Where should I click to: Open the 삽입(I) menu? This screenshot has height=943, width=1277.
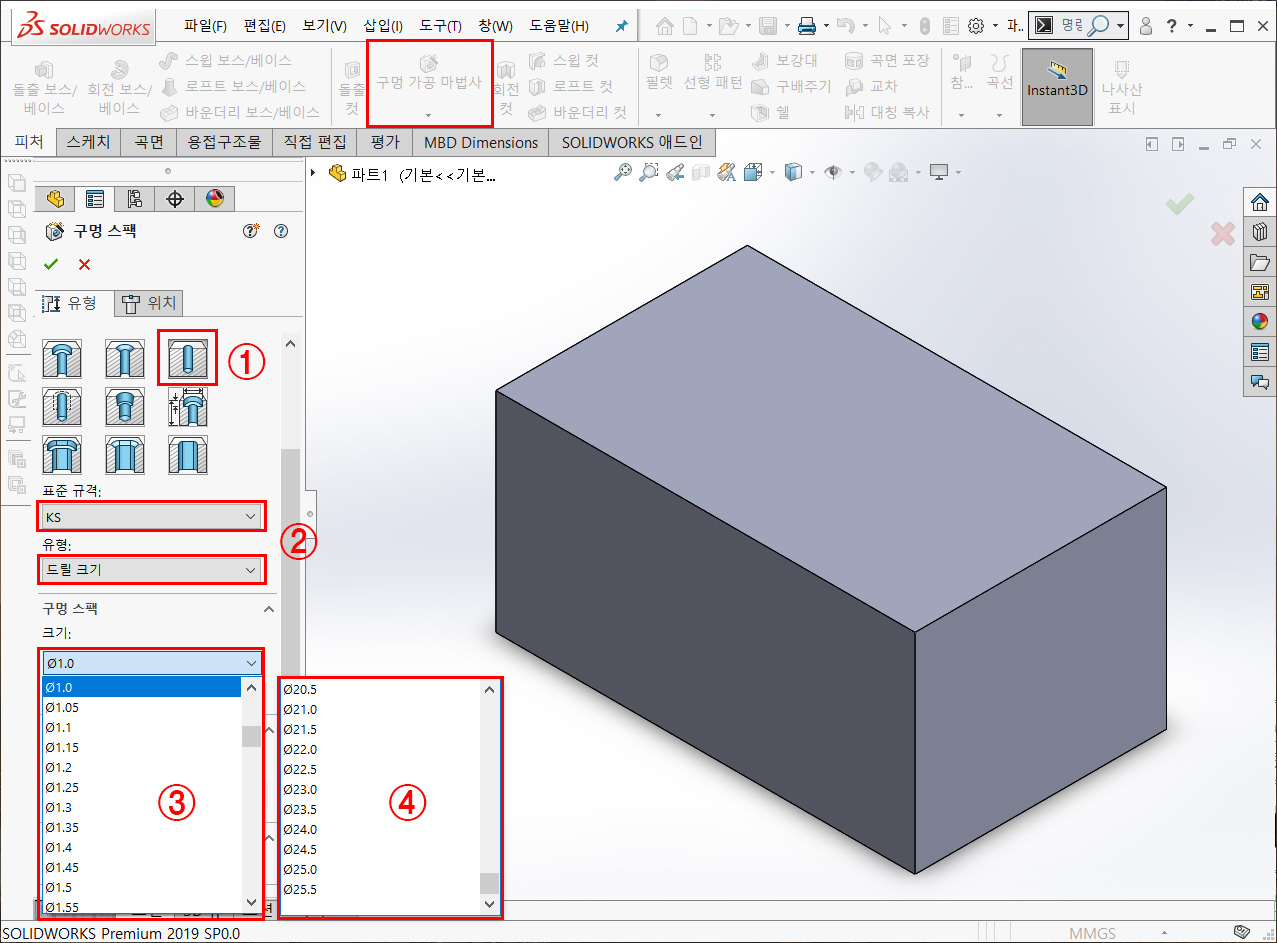click(383, 26)
